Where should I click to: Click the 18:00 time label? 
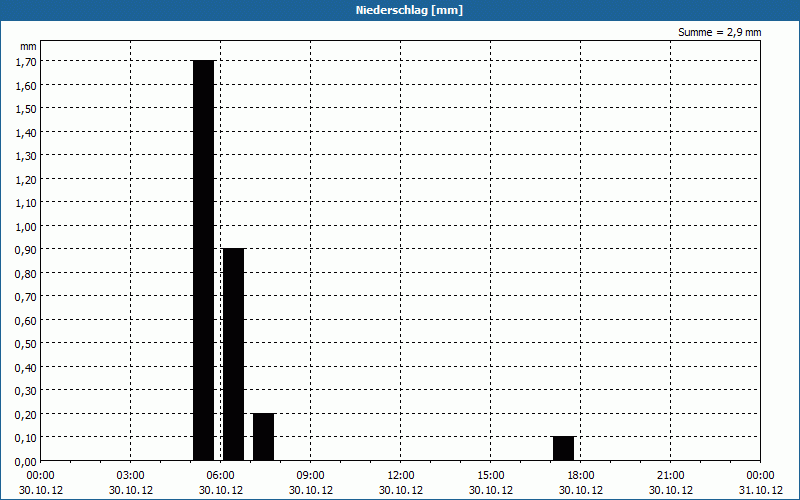click(581, 475)
